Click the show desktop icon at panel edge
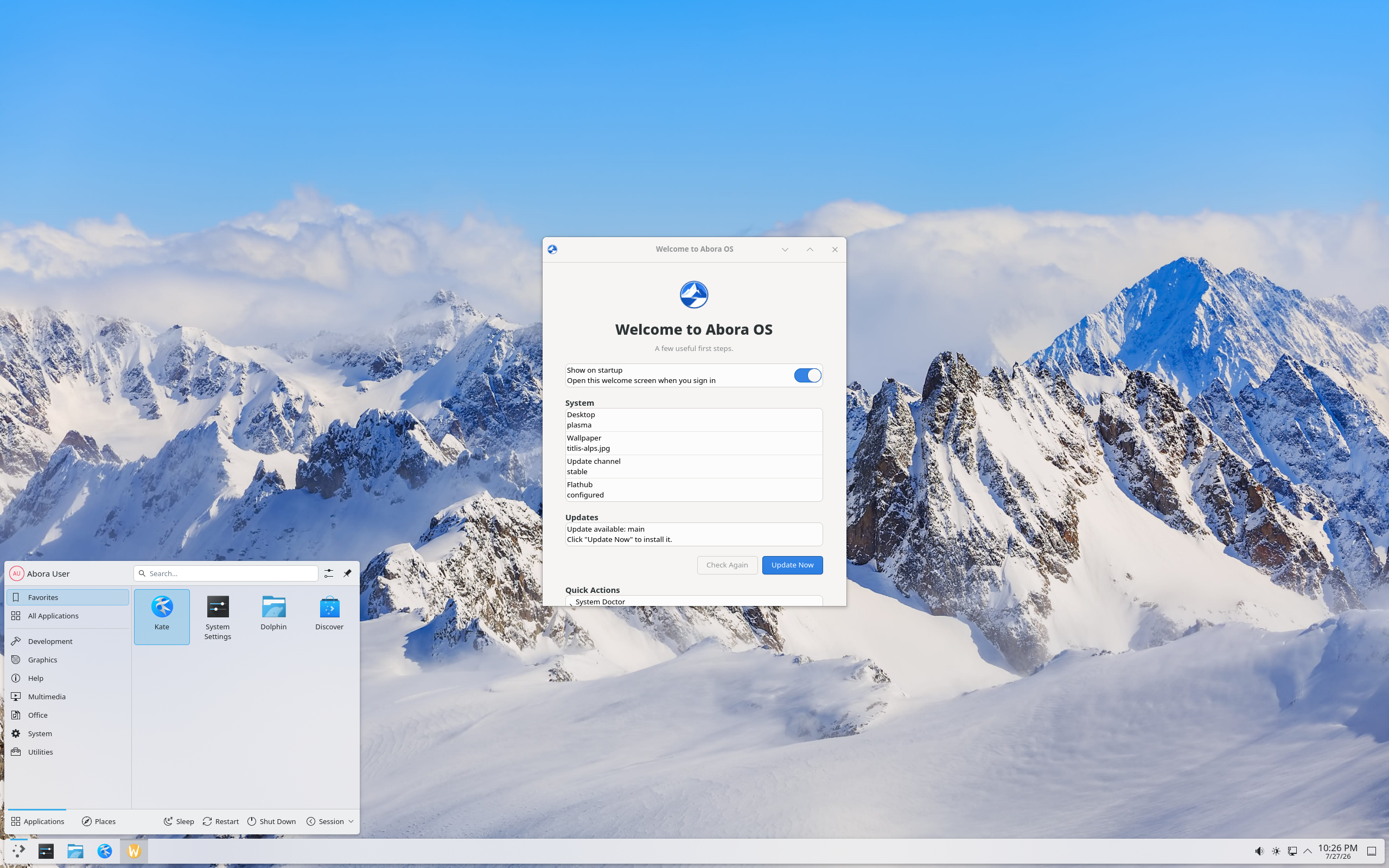Image resolution: width=1389 pixels, height=868 pixels. point(1371,851)
